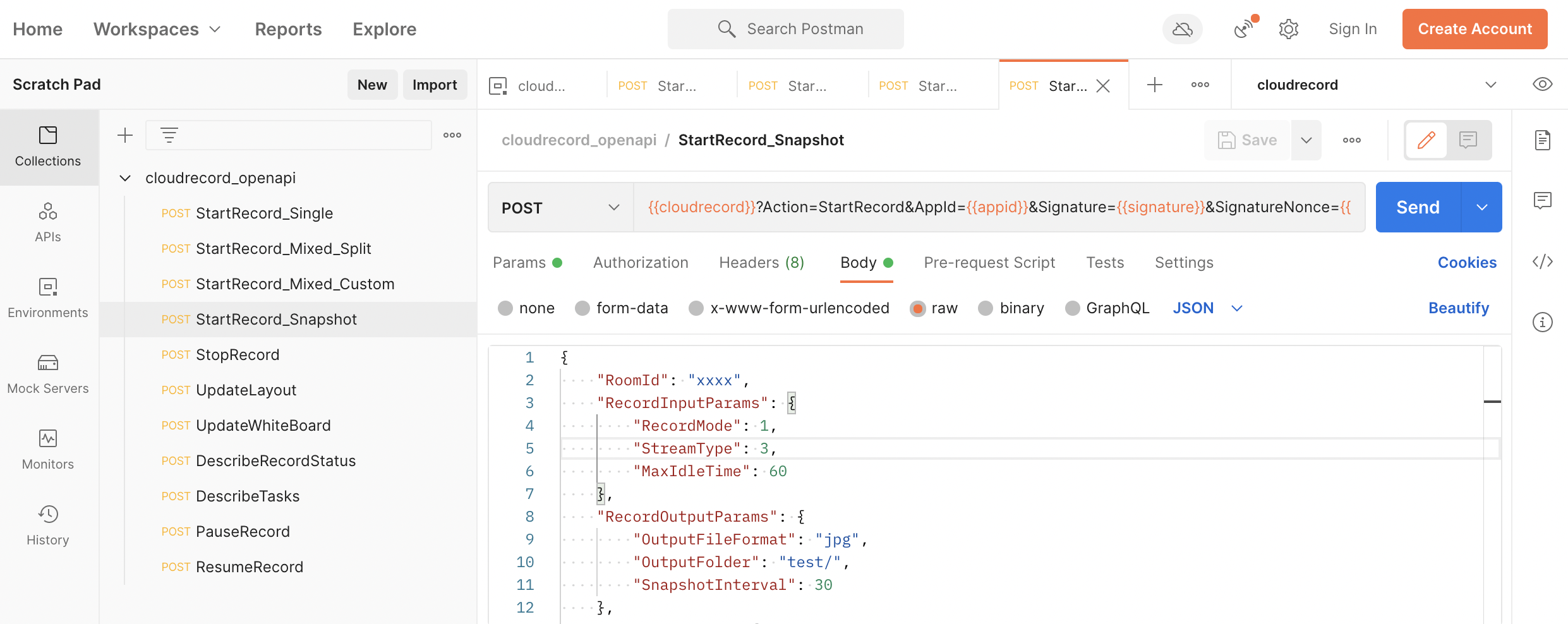Click the request URL input field

click(x=999, y=207)
